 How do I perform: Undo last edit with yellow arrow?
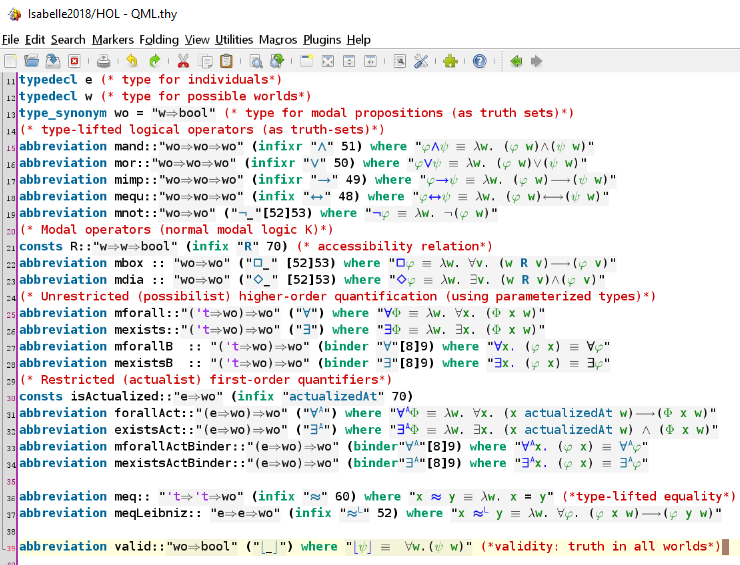pyautogui.click(x=132, y=61)
